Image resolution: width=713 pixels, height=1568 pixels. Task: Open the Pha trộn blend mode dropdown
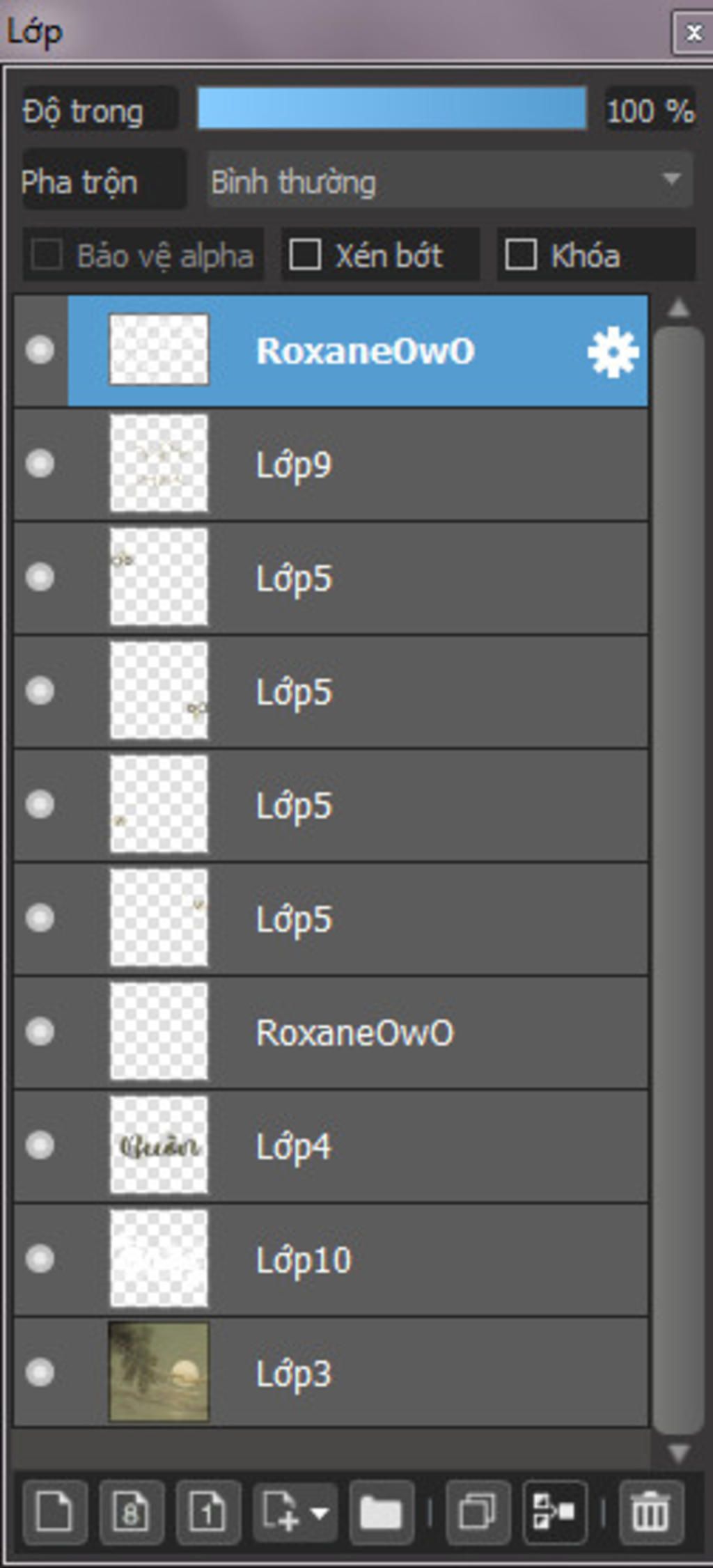pos(449,182)
